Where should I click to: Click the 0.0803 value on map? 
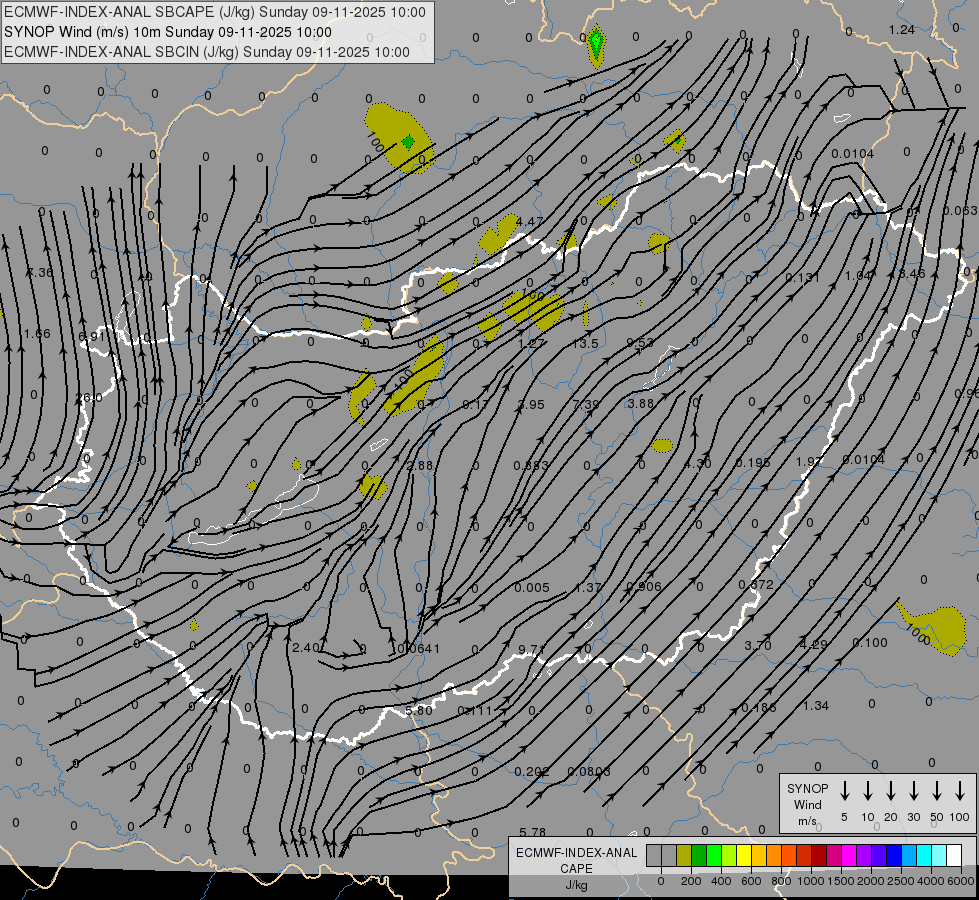(x=589, y=772)
